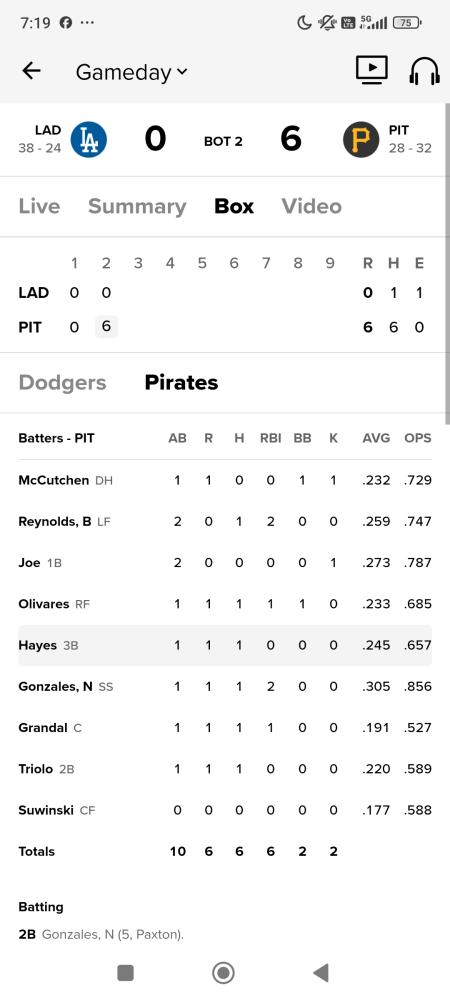
Task: Open the video stream TV icon
Action: click(x=372, y=70)
